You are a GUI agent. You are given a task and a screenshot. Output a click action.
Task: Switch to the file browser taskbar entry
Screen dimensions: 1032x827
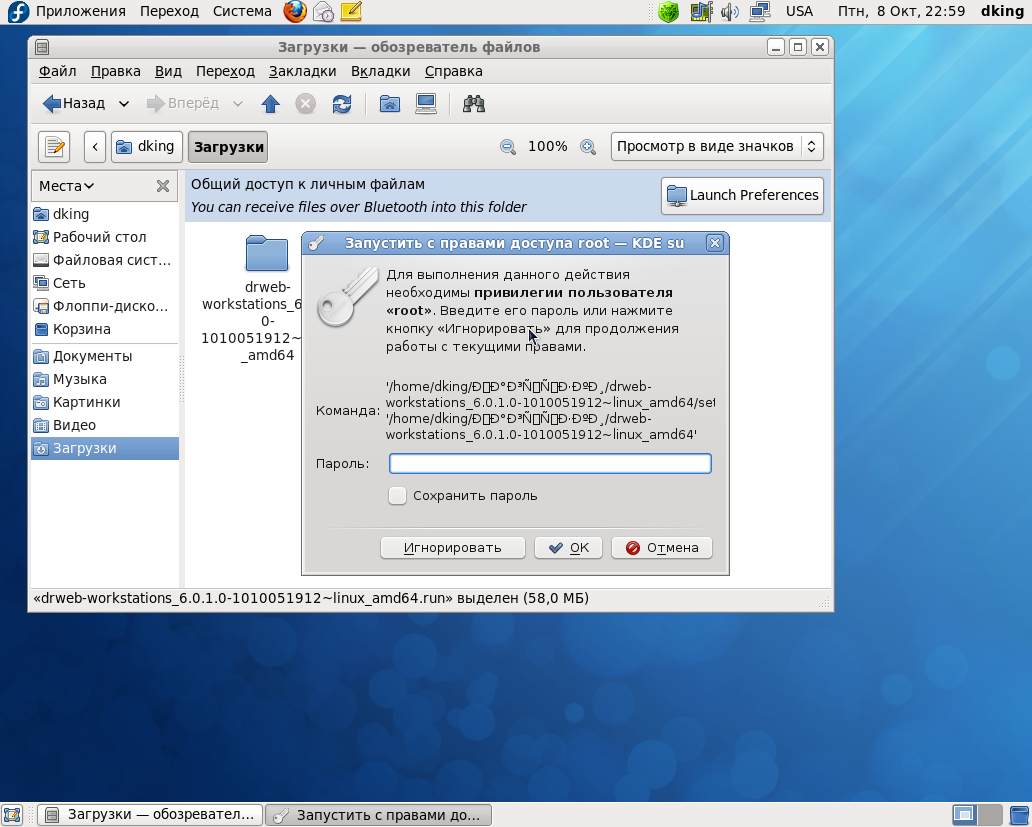[150, 815]
